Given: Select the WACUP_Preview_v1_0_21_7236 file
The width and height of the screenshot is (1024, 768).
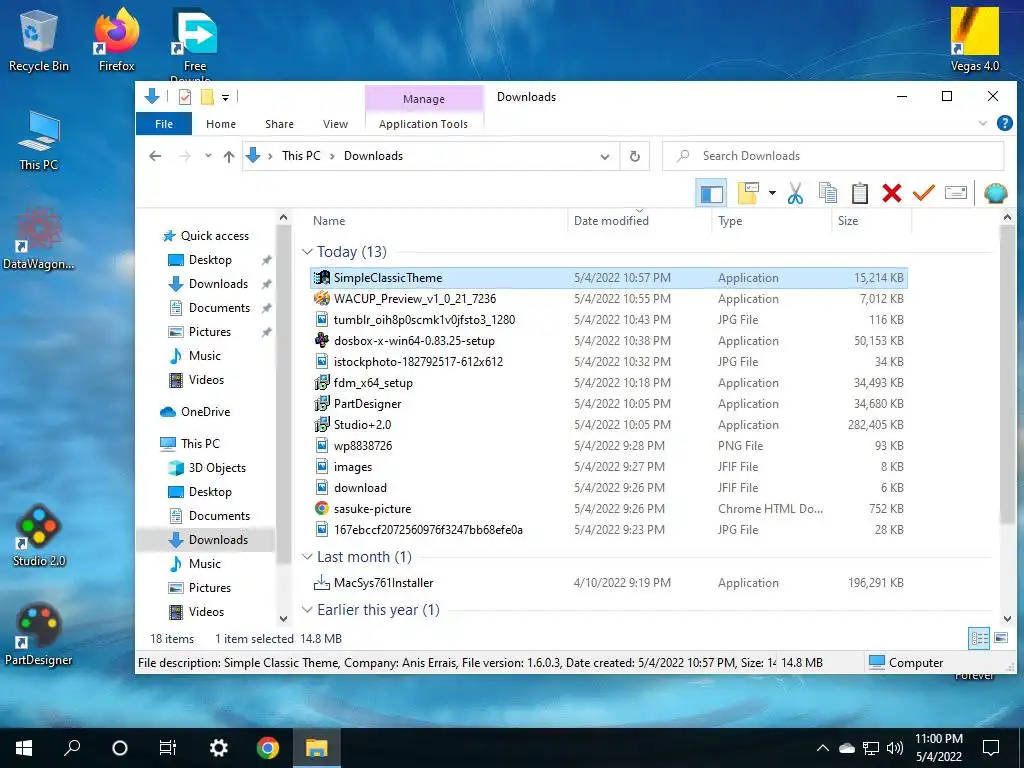Looking at the screenshot, I should pos(609,299).
